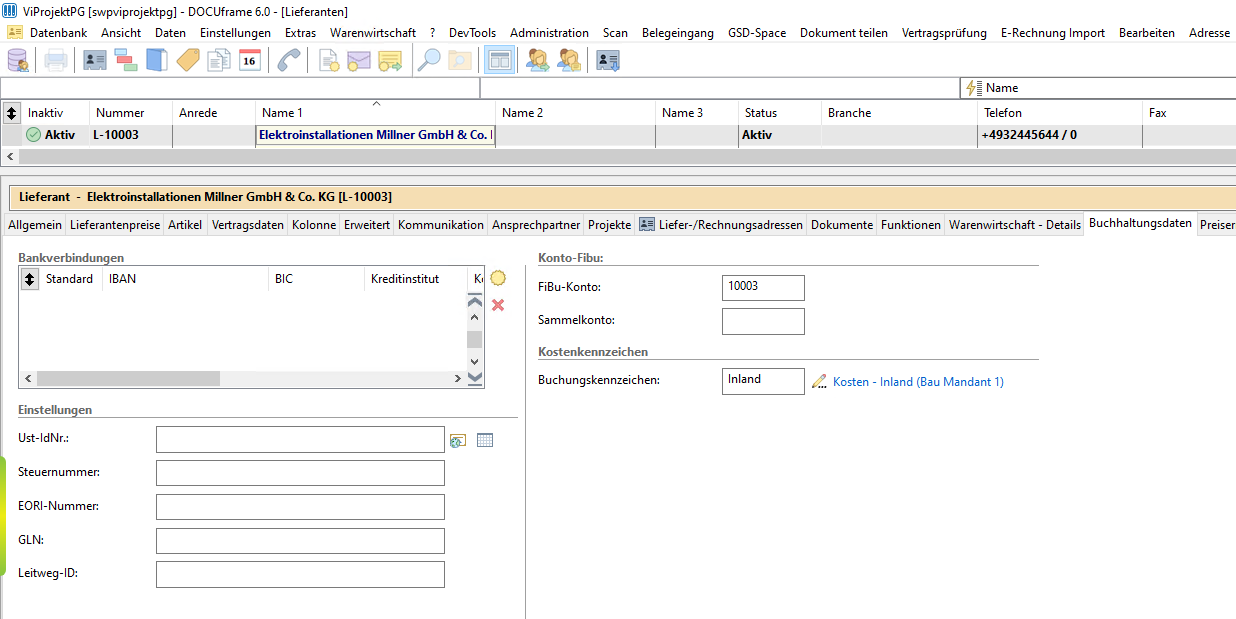Open the Warenwirtschaft menu
This screenshot has width=1236, height=619.
point(373,33)
